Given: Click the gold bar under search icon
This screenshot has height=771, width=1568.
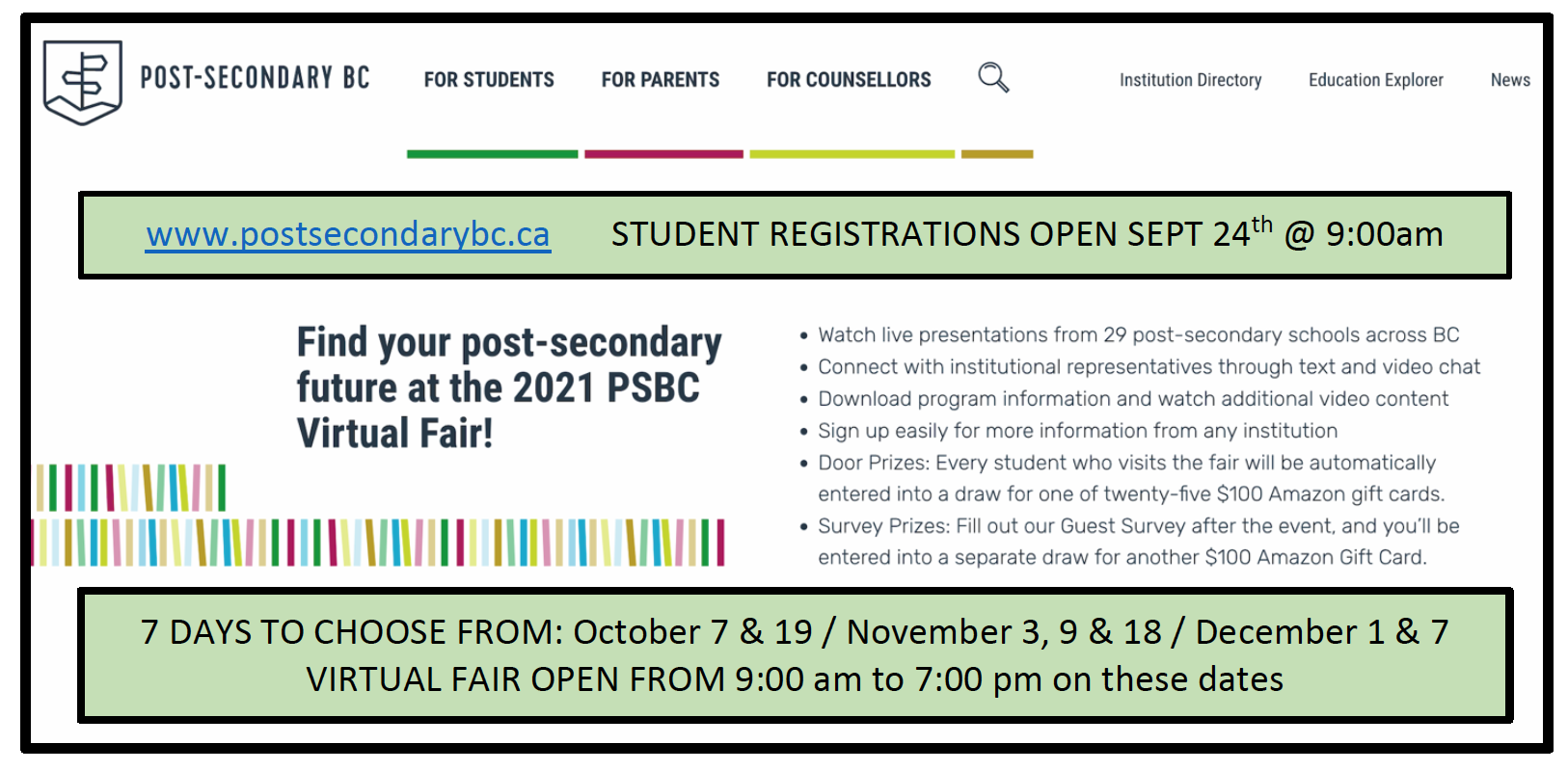Looking at the screenshot, I should 997,154.
